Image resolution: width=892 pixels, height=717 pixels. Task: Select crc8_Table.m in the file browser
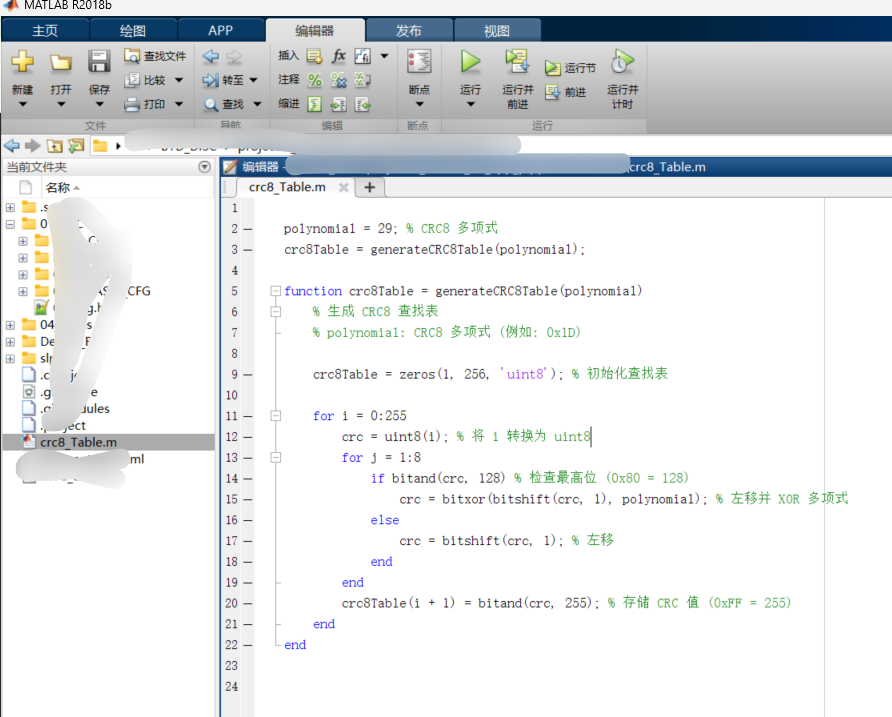78,442
